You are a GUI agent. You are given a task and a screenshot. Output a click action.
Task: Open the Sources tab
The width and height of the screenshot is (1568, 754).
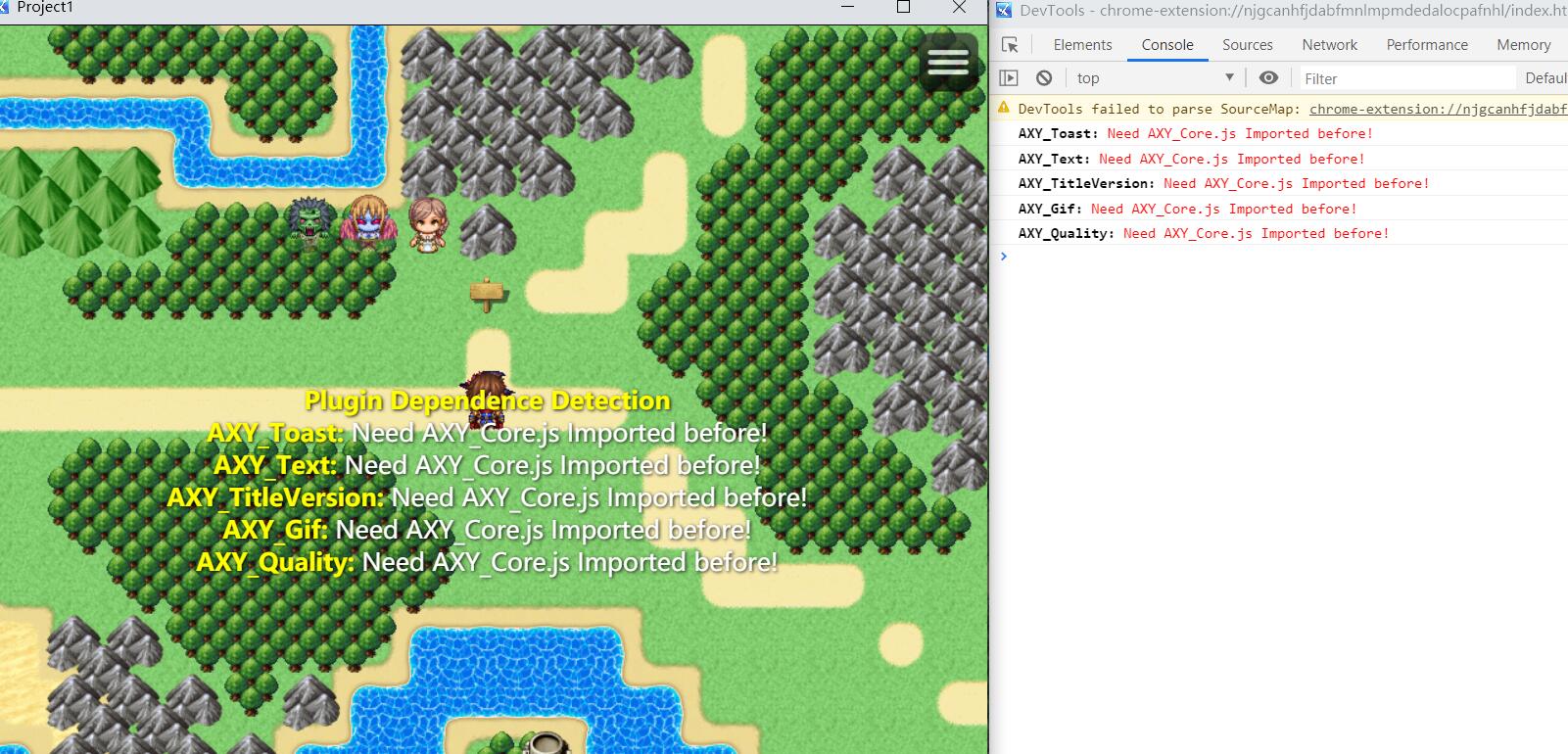coord(1248,45)
